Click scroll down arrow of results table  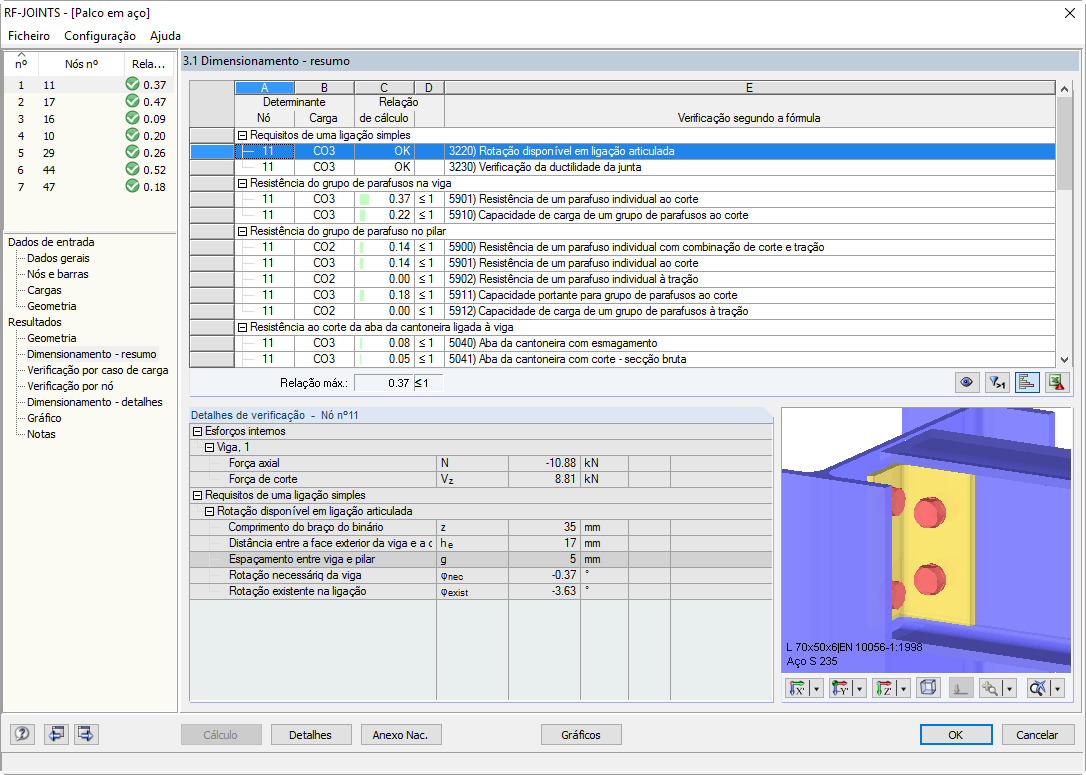(x=1065, y=359)
